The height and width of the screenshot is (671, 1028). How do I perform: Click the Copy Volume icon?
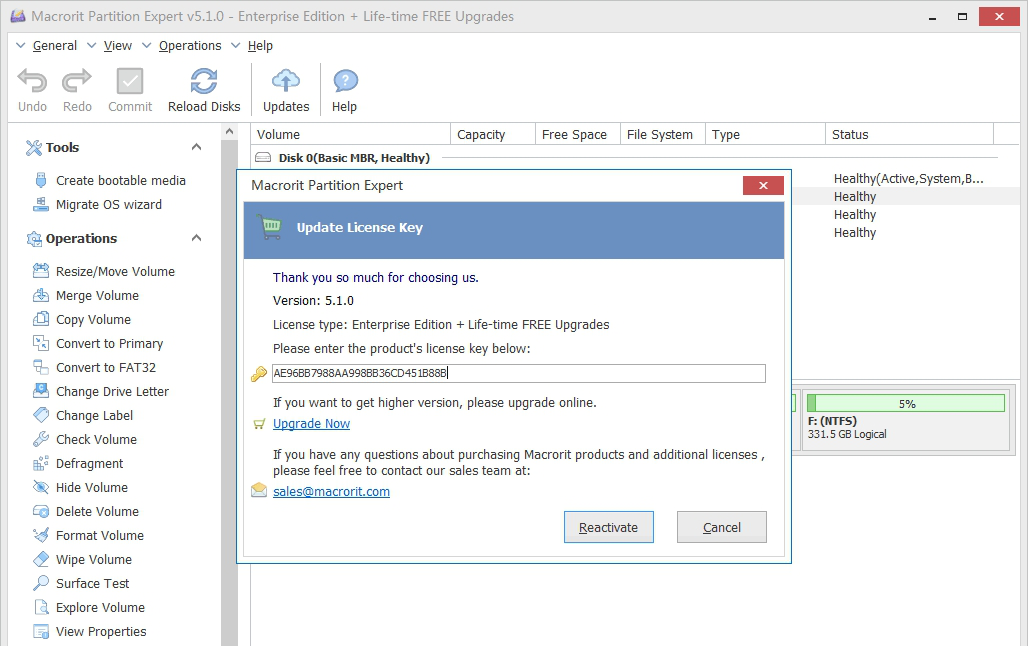[x=41, y=319]
